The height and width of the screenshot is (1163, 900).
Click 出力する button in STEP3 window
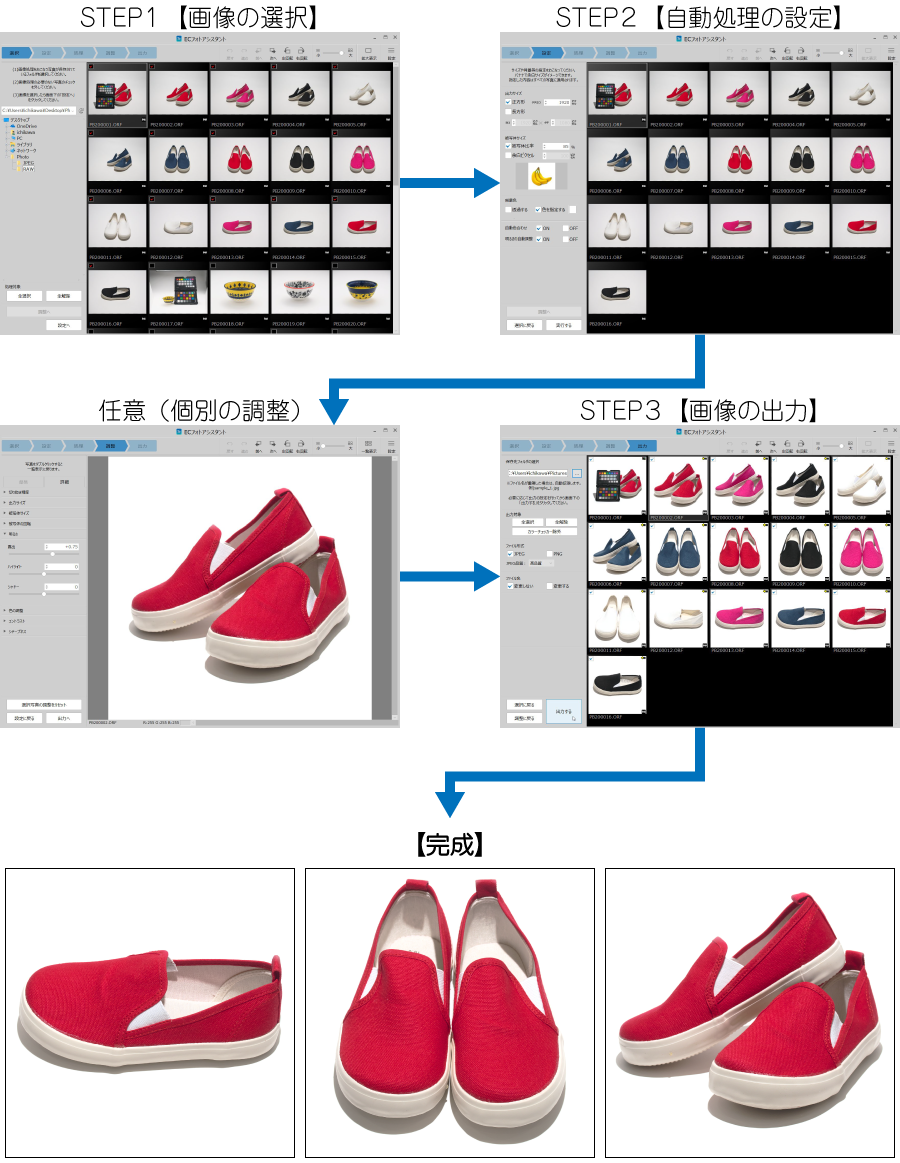click(x=564, y=712)
